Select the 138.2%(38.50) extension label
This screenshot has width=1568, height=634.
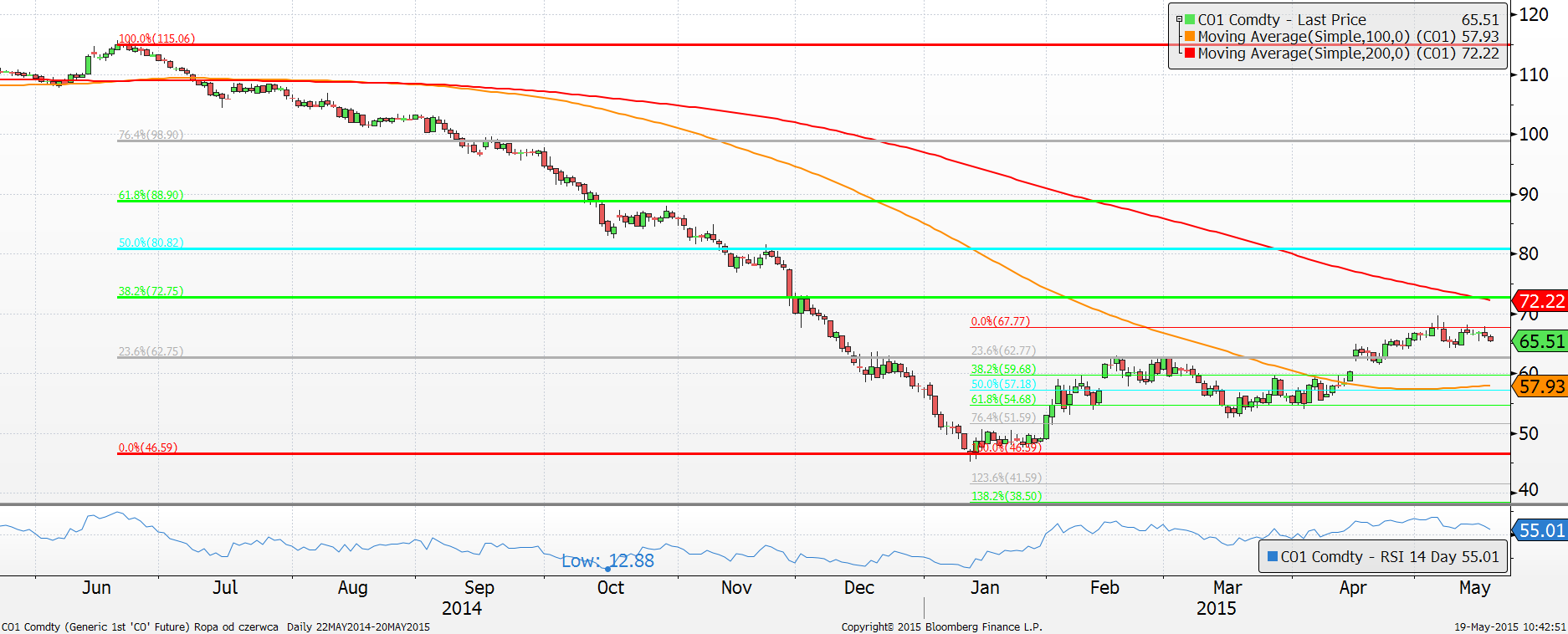click(1006, 497)
